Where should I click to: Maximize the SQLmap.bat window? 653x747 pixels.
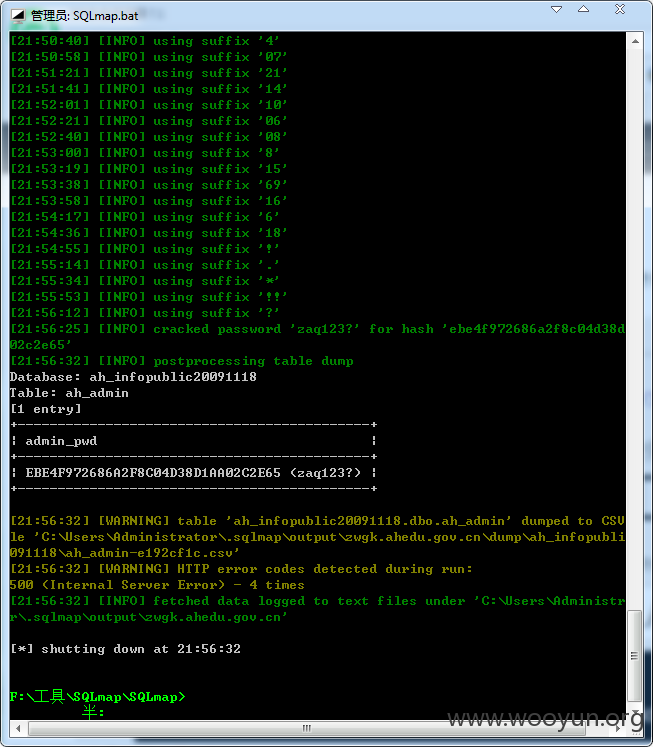coord(583,9)
